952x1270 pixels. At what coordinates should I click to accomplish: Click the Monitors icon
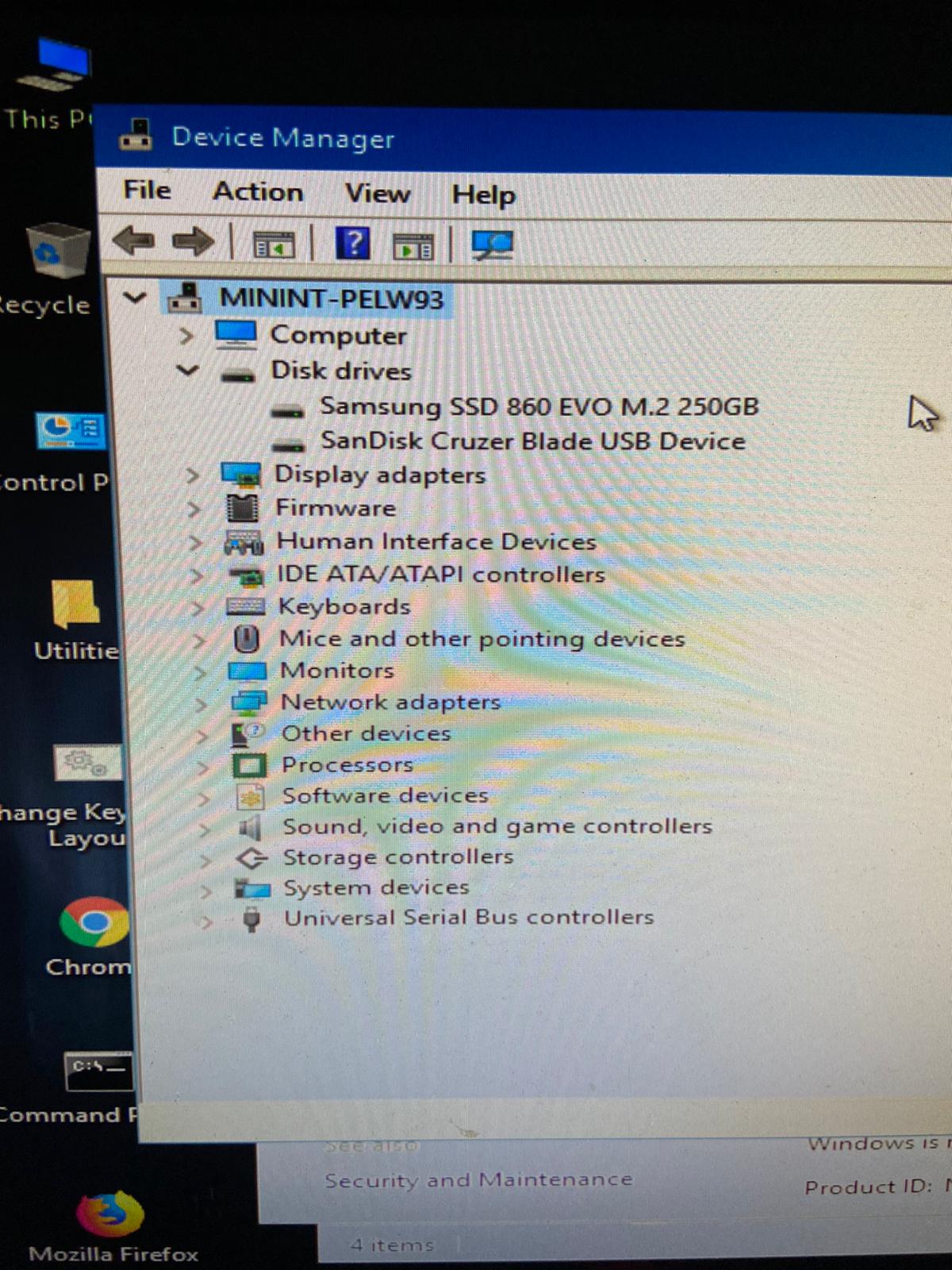click(248, 672)
